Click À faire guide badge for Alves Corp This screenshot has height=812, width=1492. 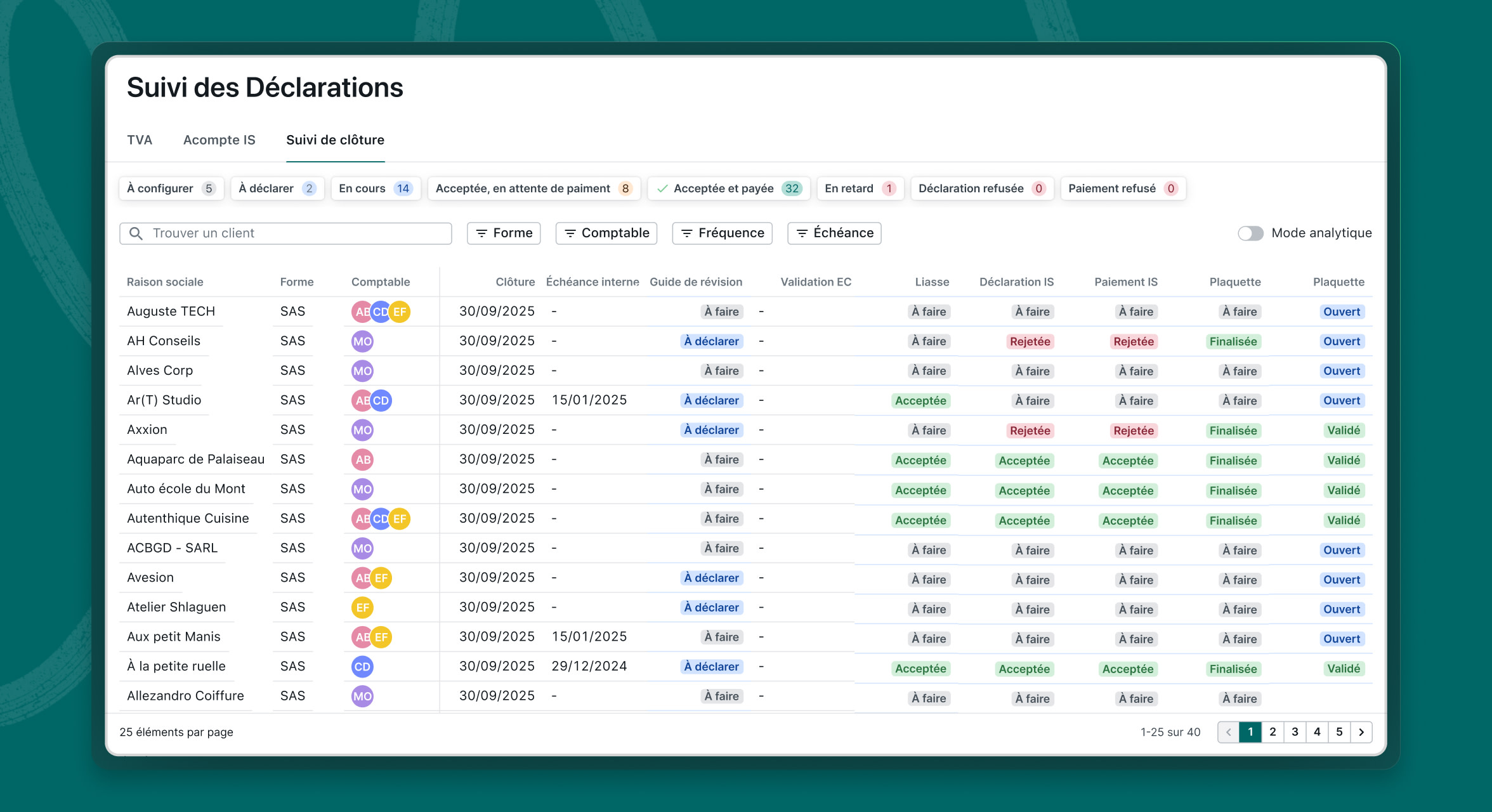[722, 371]
